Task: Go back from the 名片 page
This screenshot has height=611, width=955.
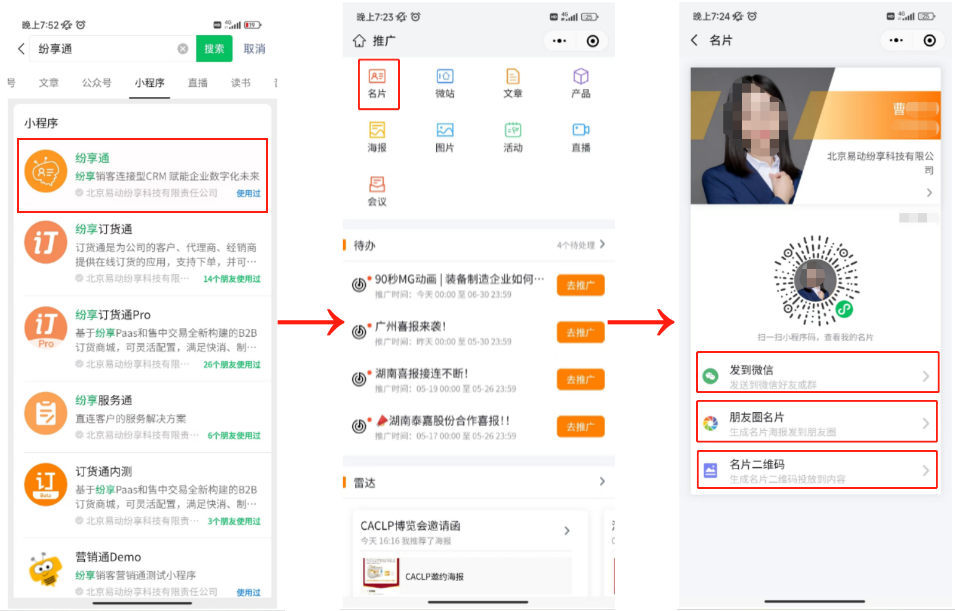Action: pos(694,40)
